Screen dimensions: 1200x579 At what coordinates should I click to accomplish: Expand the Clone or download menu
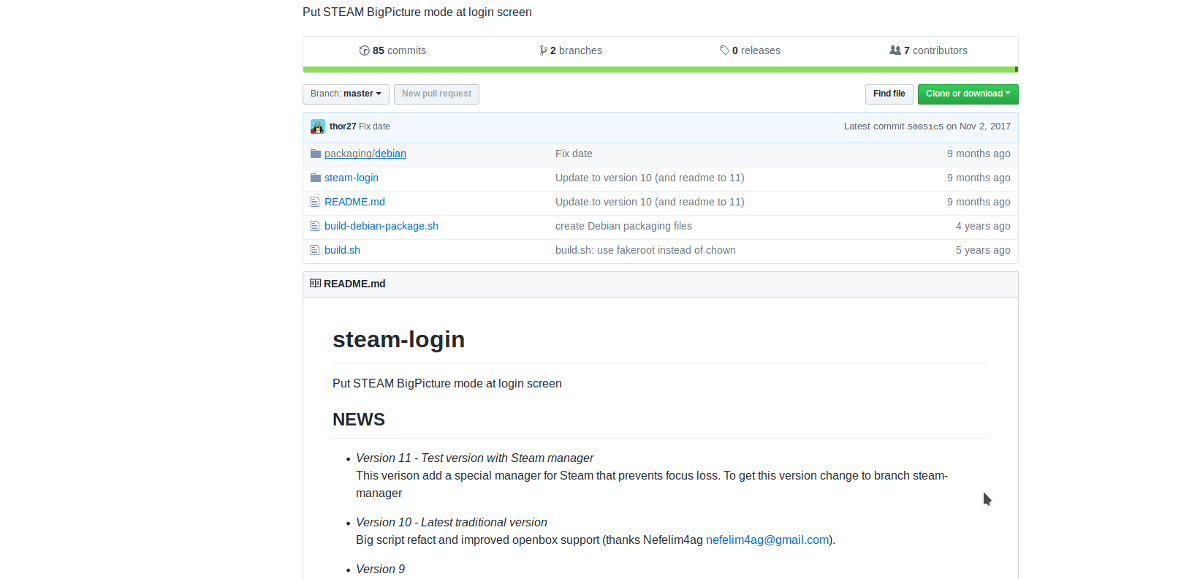(x=968, y=94)
